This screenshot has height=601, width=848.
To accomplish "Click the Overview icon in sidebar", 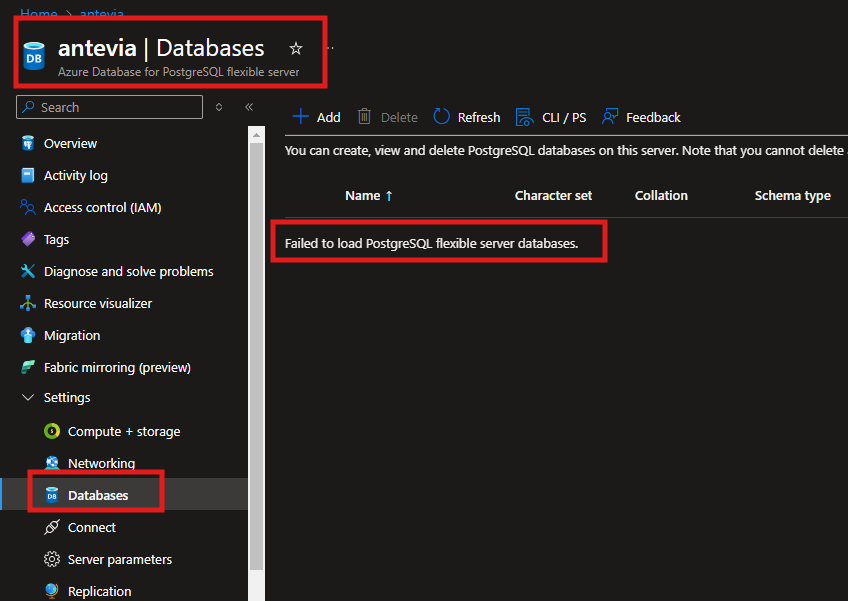I will [x=28, y=143].
